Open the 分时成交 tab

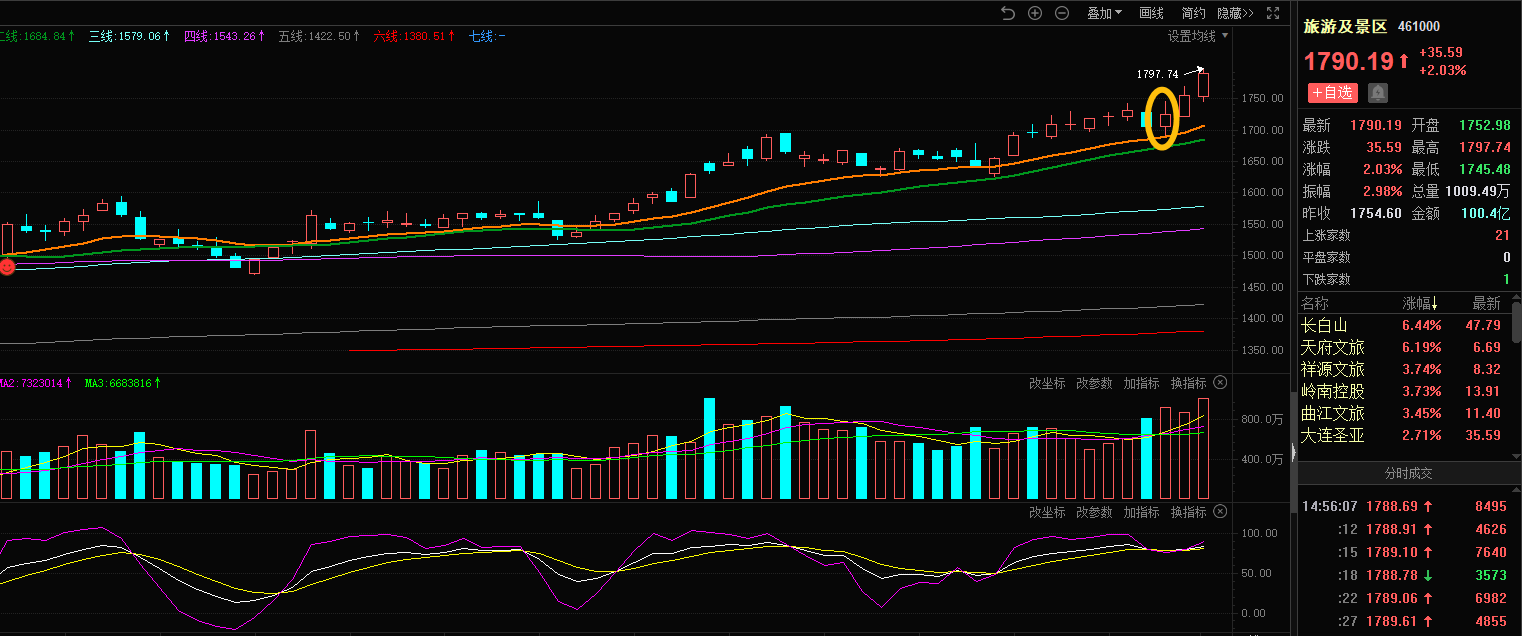pos(1408,473)
